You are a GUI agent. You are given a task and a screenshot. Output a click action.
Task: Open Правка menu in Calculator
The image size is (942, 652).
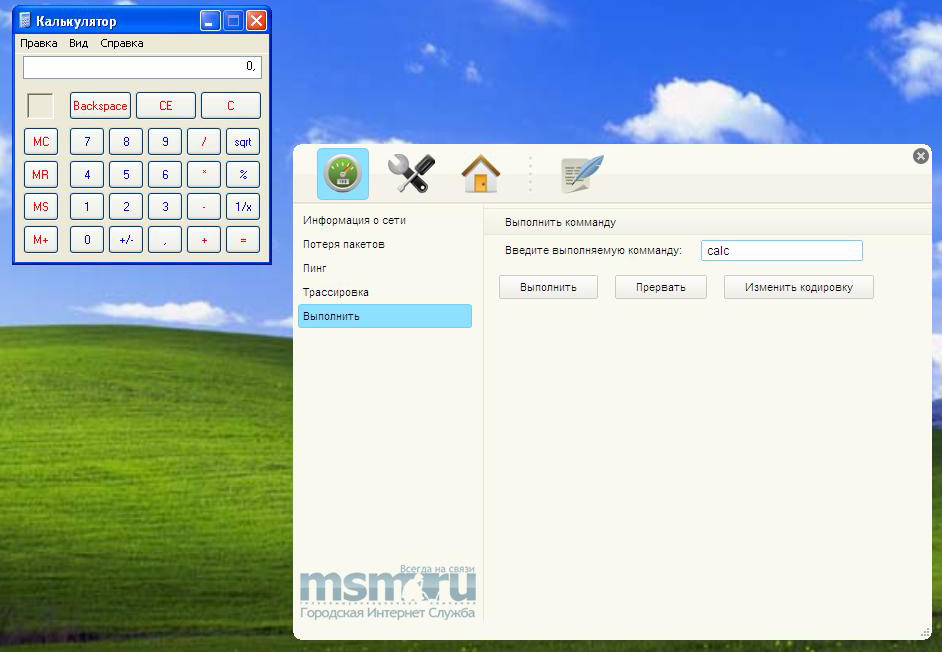[39, 43]
